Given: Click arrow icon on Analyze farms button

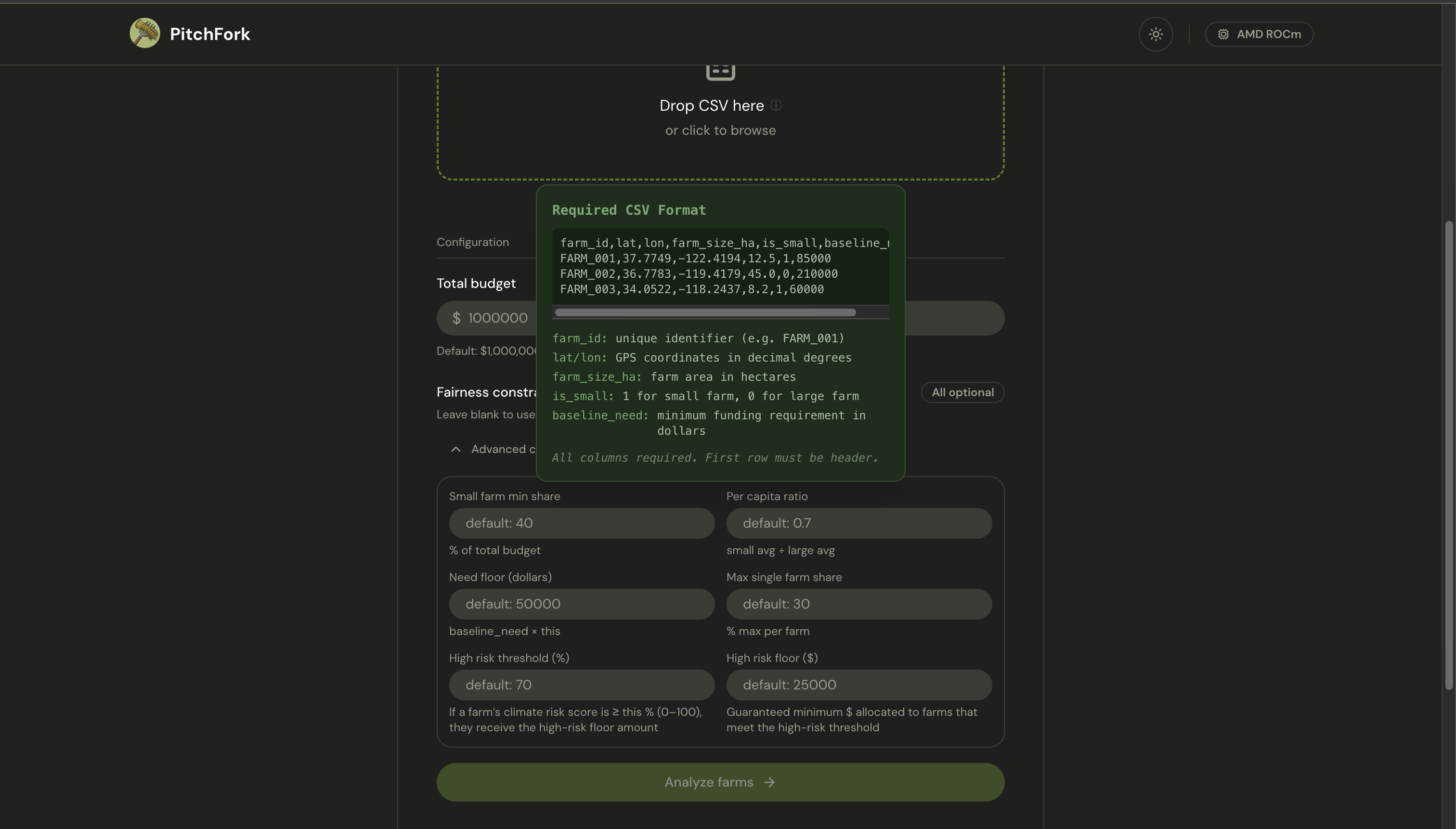Looking at the screenshot, I should click(x=769, y=782).
